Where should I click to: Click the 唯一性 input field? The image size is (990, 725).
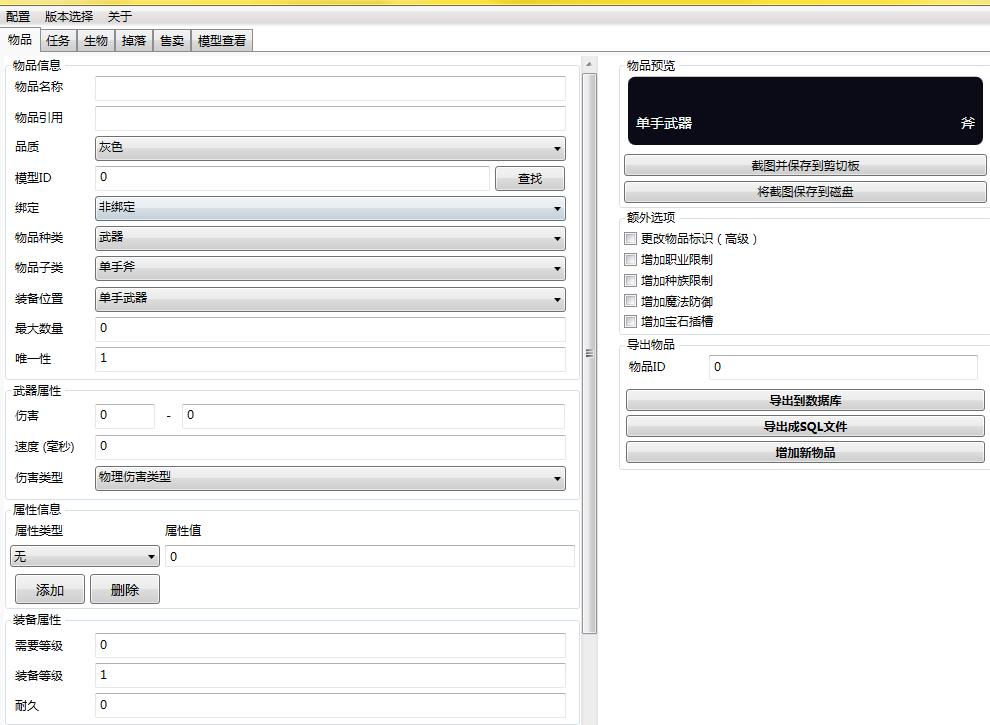tap(330, 359)
